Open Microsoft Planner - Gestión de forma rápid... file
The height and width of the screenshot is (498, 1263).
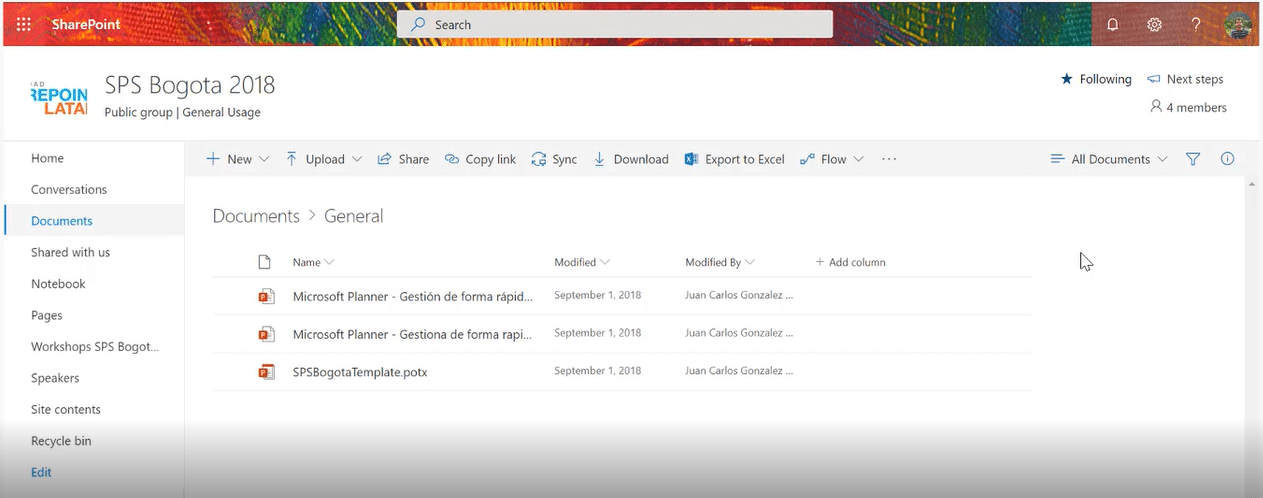pyautogui.click(x=412, y=296)
